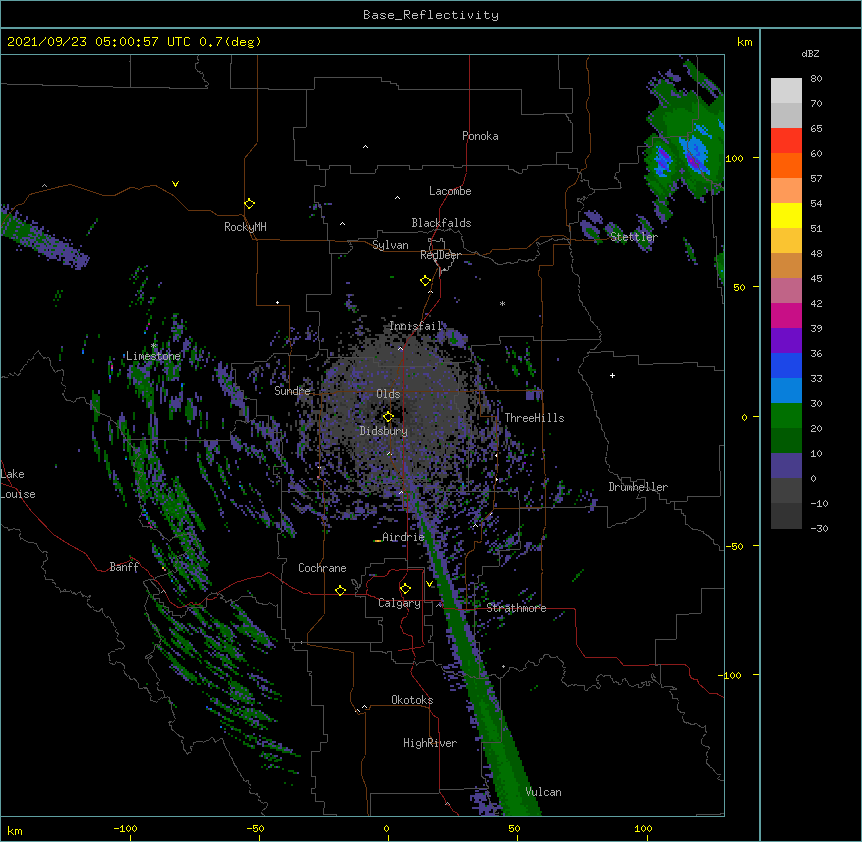Select the Okotoks label
Screen dimensions: 862x842
pos(412,700)
